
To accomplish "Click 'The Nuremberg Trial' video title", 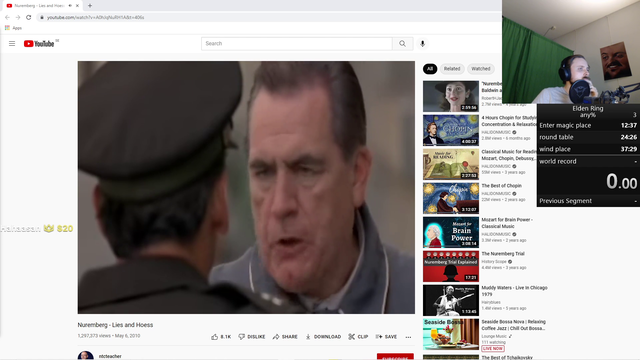I will pos(503,253).
